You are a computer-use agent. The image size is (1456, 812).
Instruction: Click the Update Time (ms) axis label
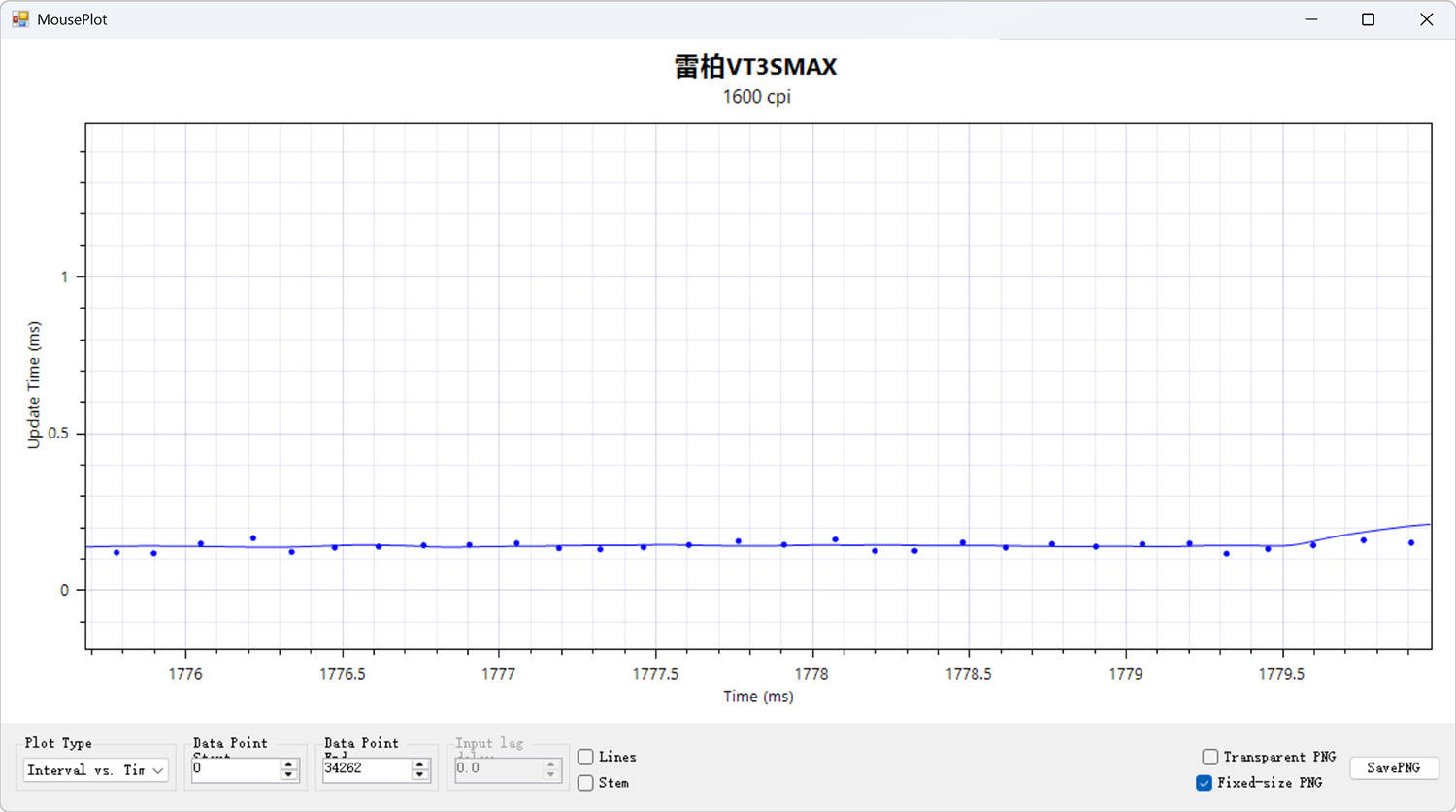pyautogui.click(x=34, y=385)
